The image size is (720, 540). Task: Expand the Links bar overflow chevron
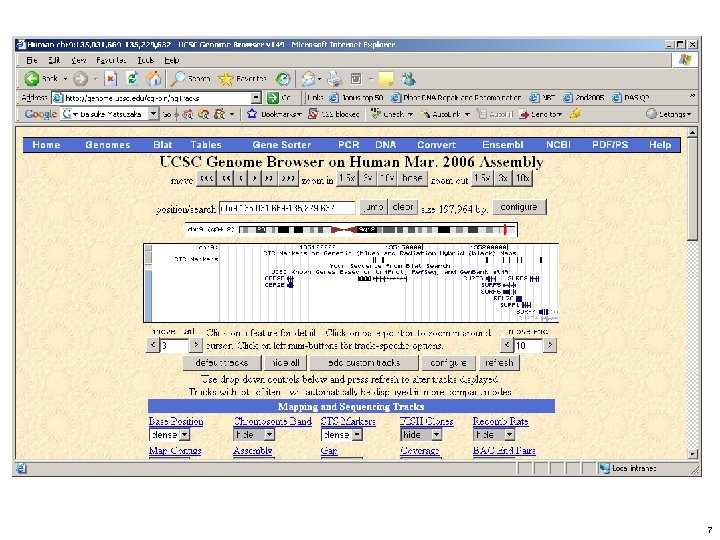(692, 96)
